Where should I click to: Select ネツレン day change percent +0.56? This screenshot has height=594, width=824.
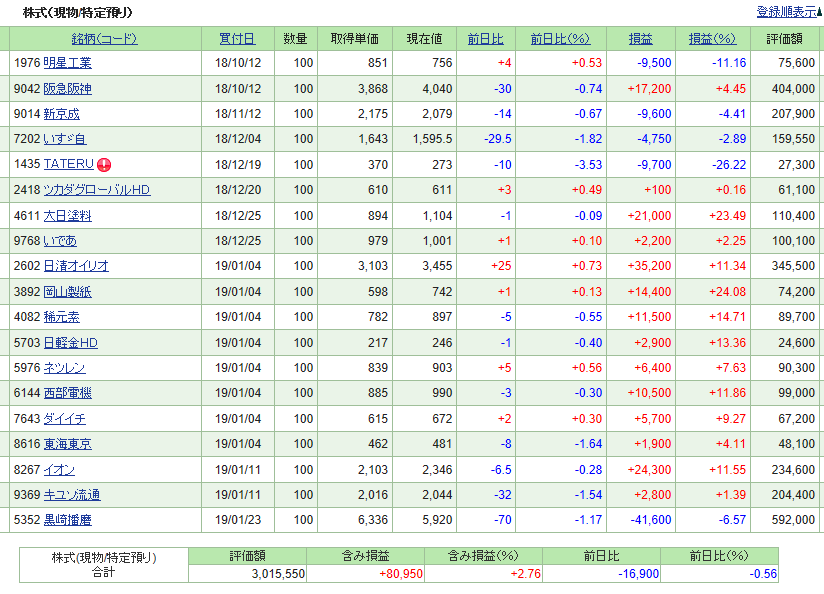[x=586, y=368]
